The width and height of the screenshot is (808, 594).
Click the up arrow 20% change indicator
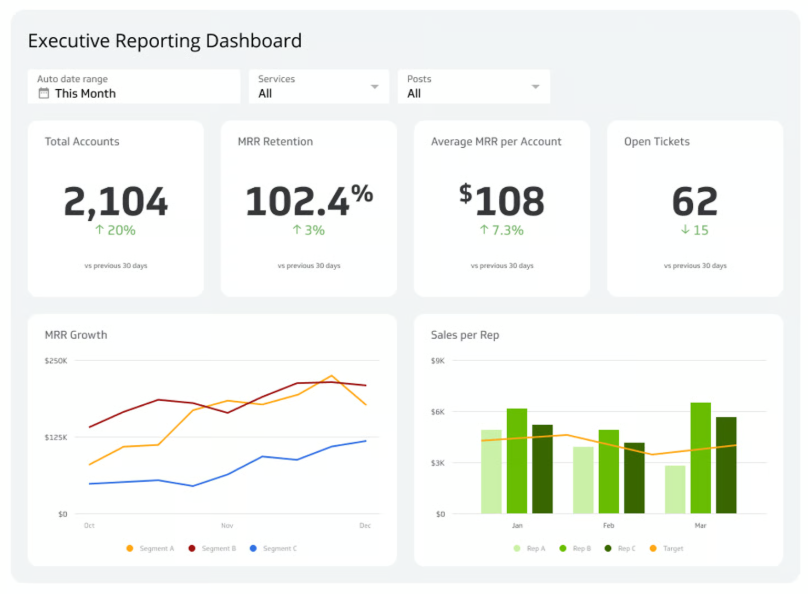pos(115,230)
